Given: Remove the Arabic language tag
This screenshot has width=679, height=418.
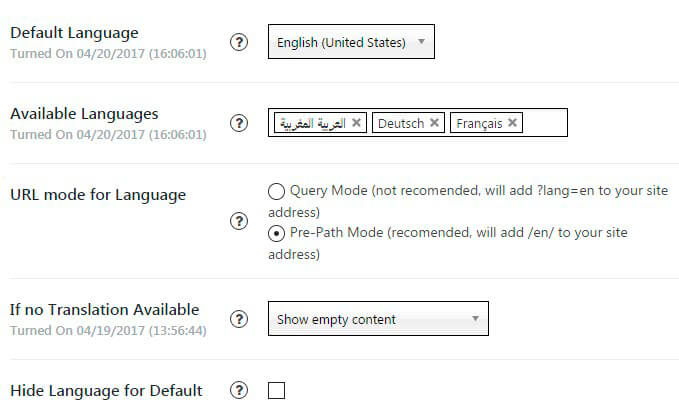Looking at the screenshot, I should click(x=356, y=123).
